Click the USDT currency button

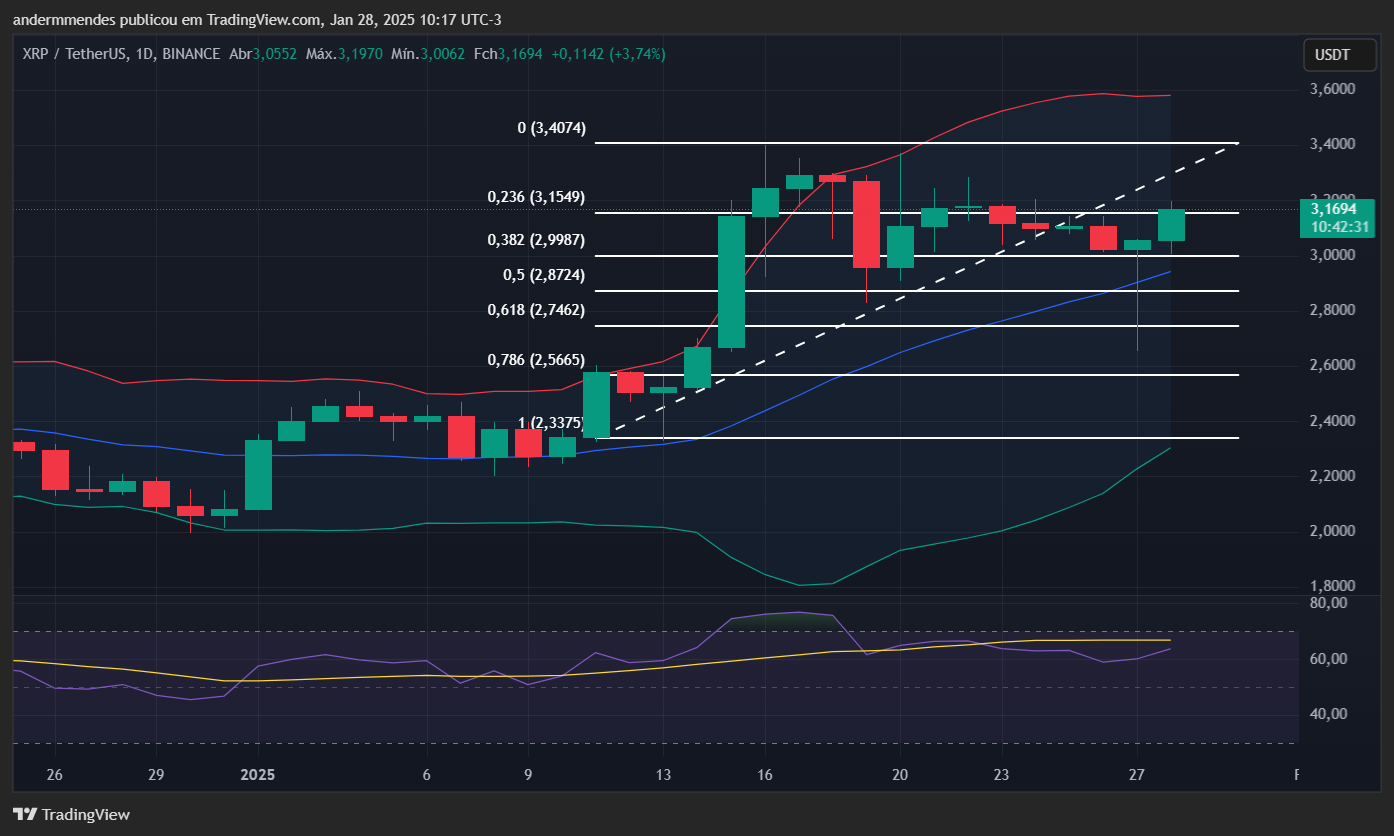click(1339, 55)
